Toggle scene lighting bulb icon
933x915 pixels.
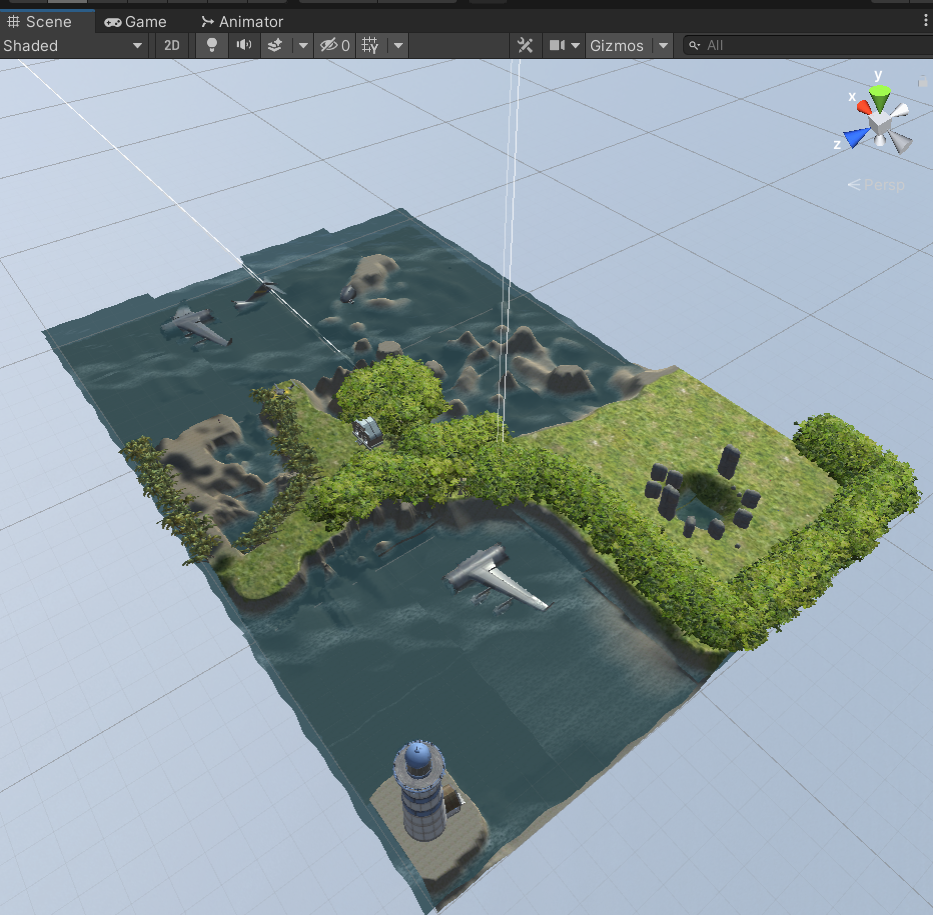click(211, 46)
